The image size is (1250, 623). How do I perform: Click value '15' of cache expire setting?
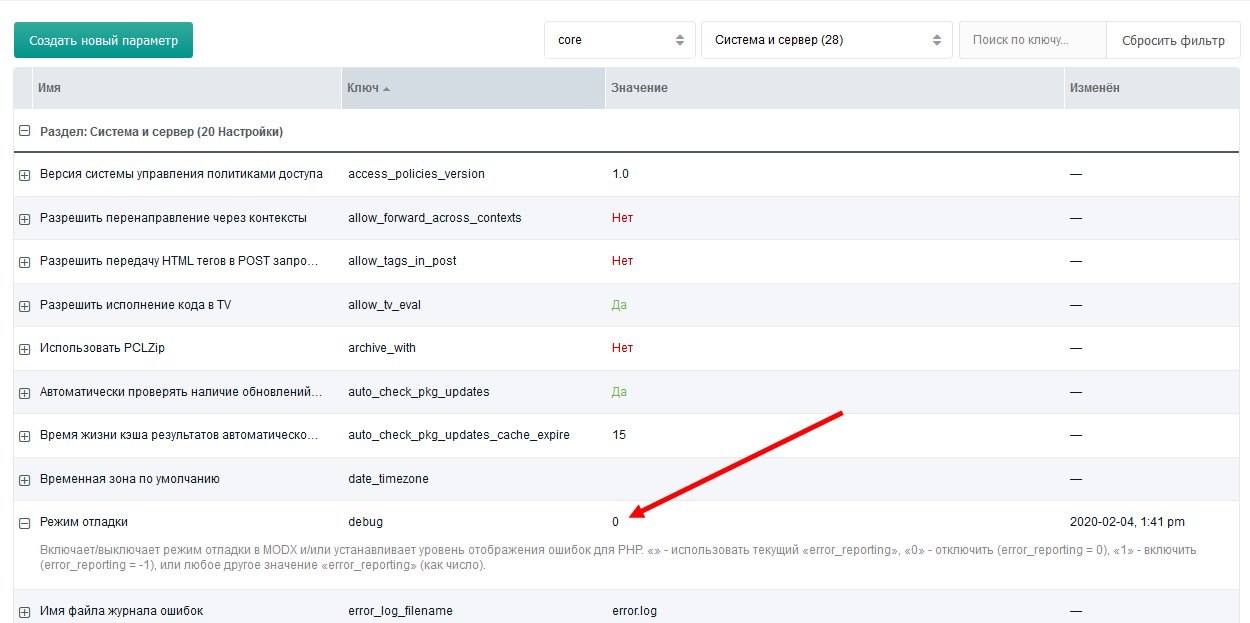click(x=619, y=435)
